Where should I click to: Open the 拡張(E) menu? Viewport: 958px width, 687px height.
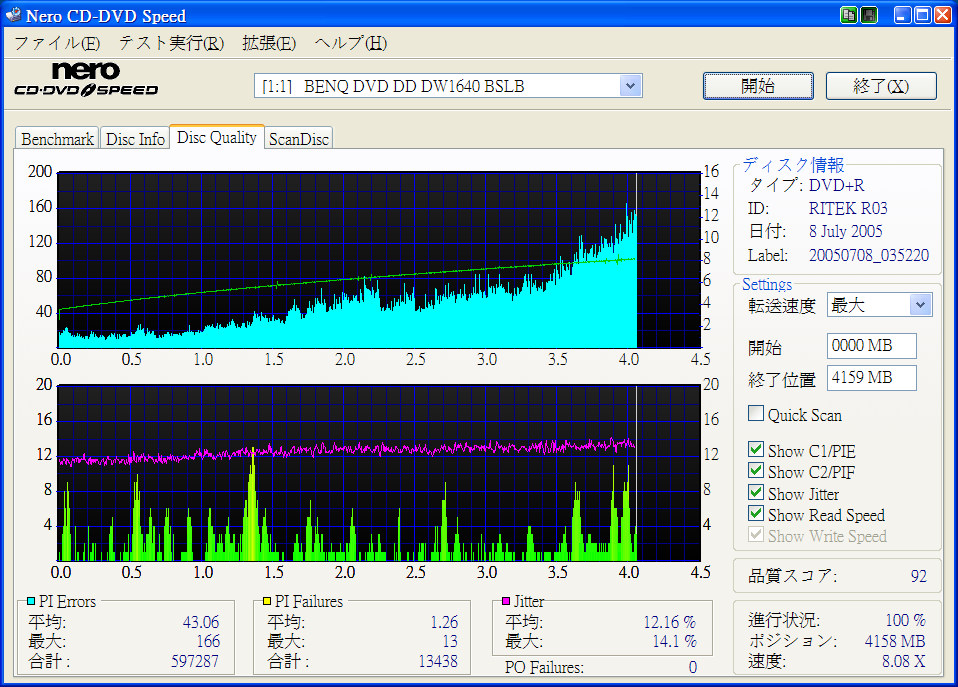click(x=269, y=43)
